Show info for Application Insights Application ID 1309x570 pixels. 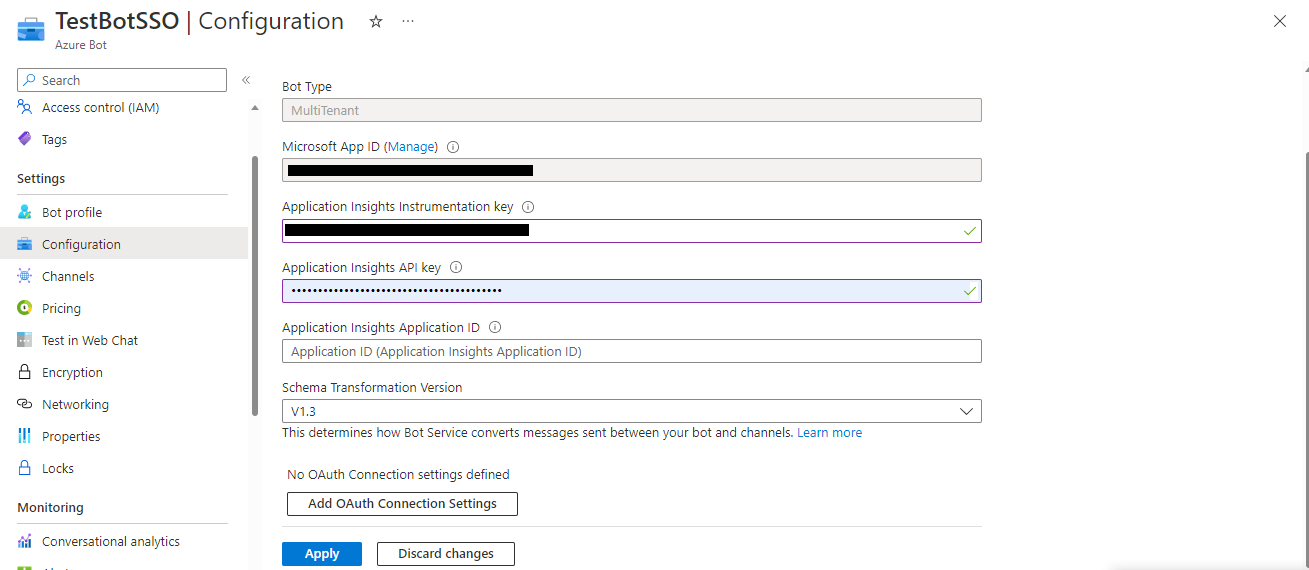point(495,327)
